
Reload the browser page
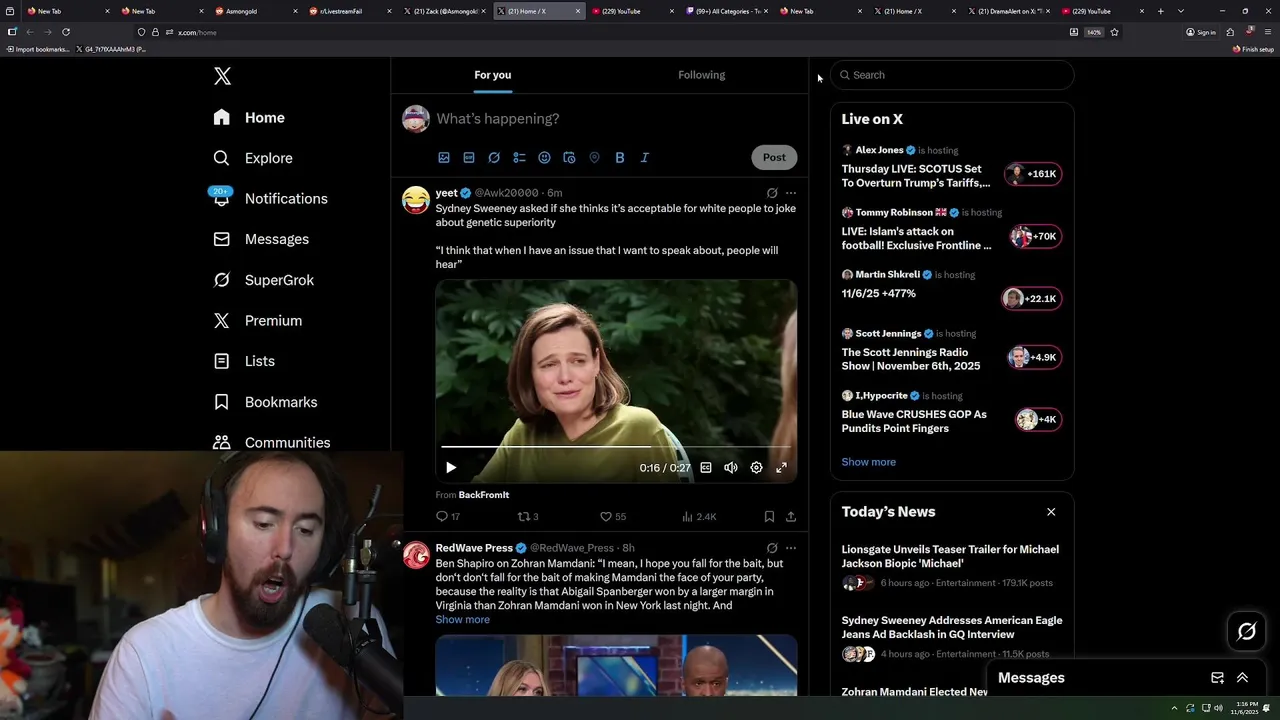(66, 32)
